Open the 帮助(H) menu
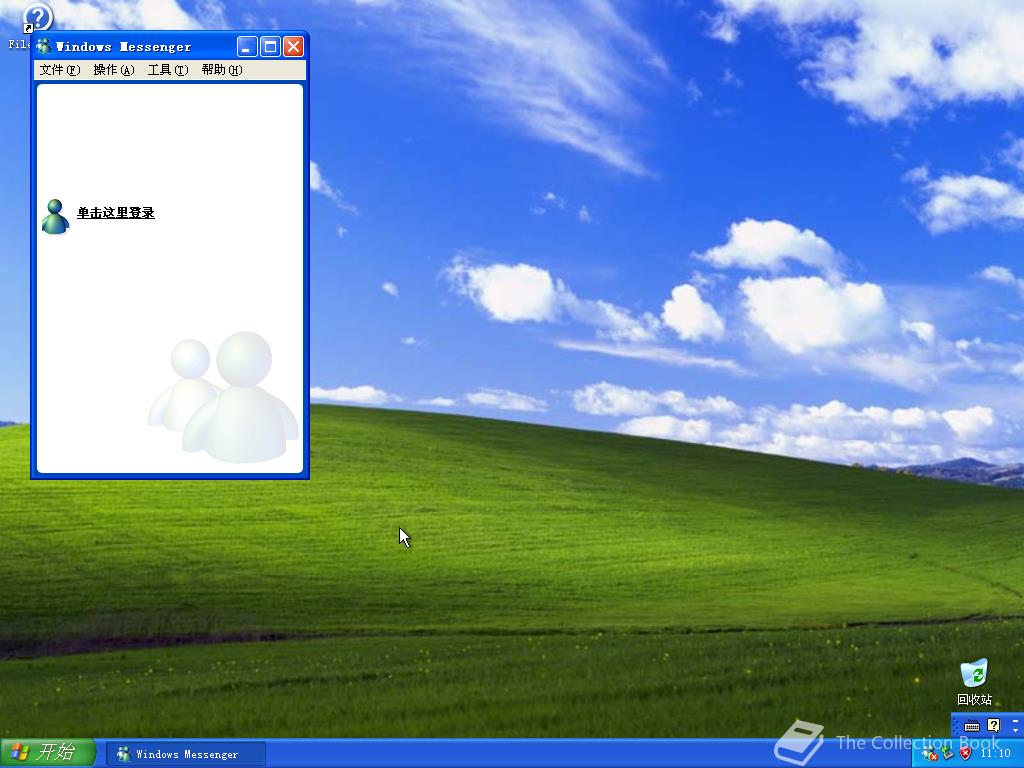 click(x=222, y=70)
